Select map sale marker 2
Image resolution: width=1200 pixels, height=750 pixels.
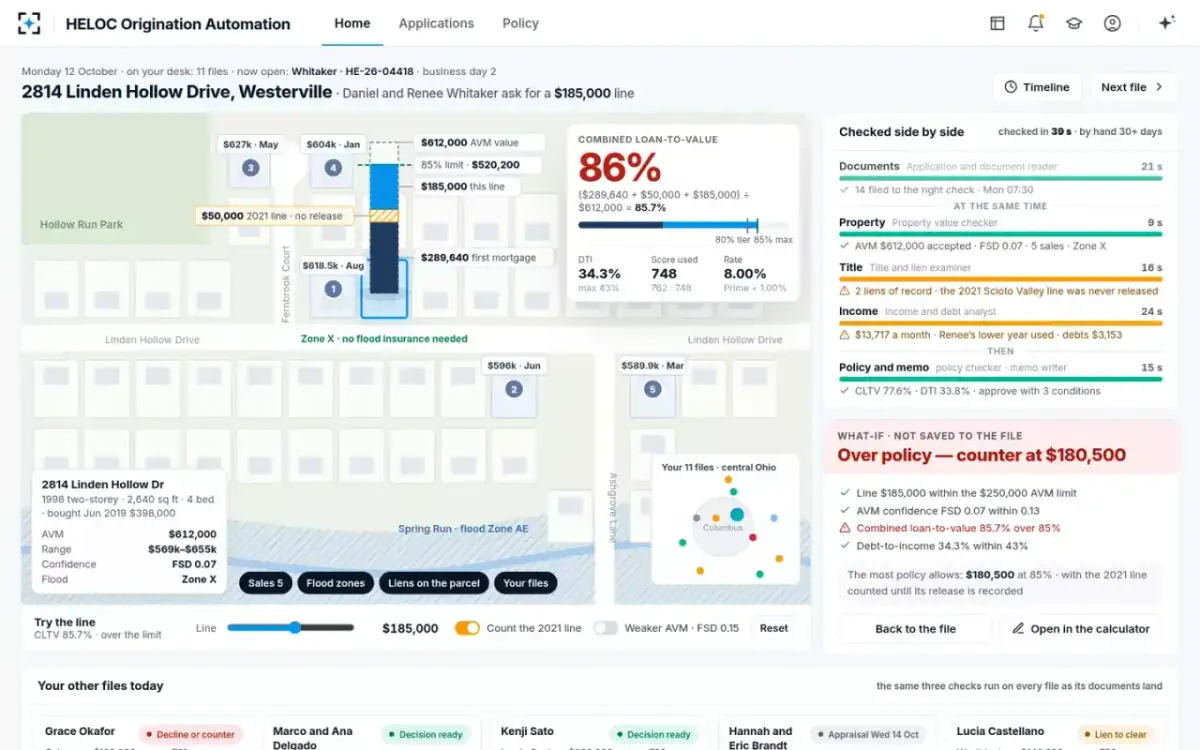[513, 389]
